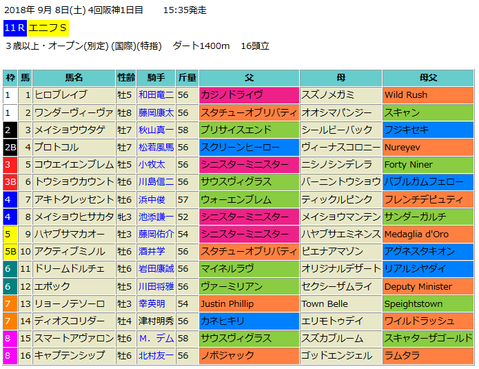Select horse name メイショウウタゲ
This screenshot has height=369, width=479.
[x=70, y=130]
